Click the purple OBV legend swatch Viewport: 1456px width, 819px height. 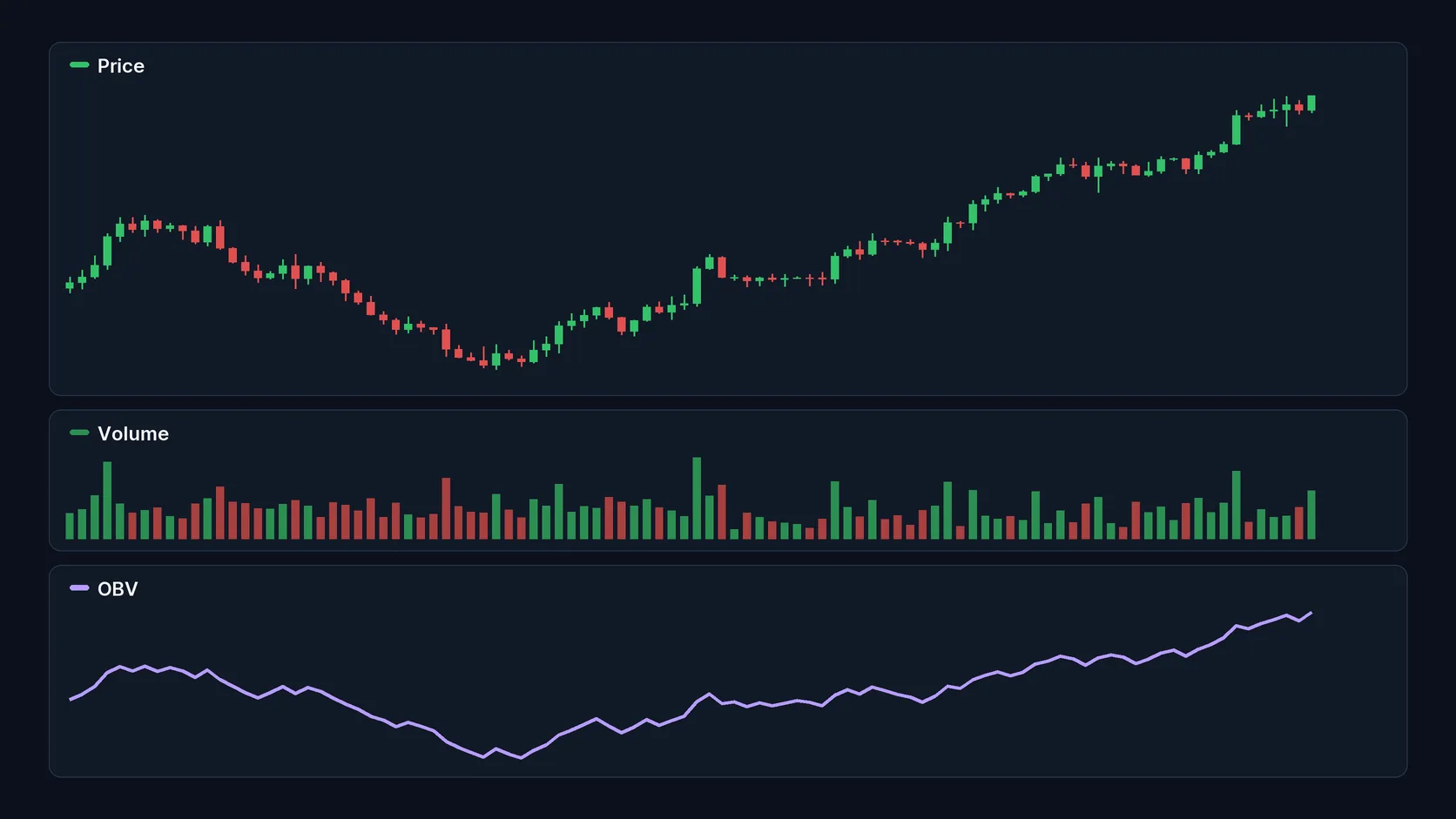(x=79, y=587)
